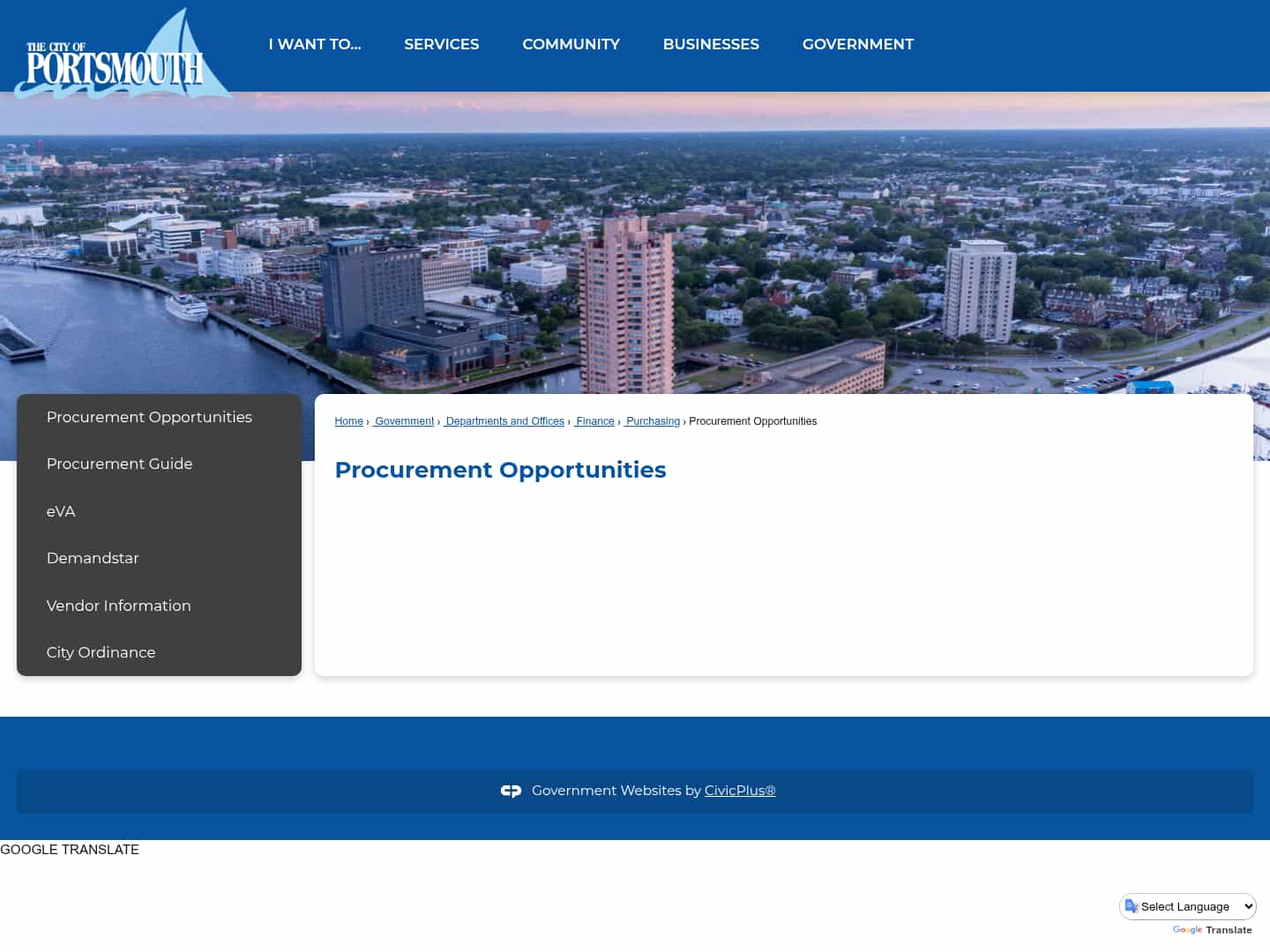Image resolution: width=1270 pixels, height=952 pixels.
Task: Open the CivicPlus® footer link
Action: click(740, 791)
